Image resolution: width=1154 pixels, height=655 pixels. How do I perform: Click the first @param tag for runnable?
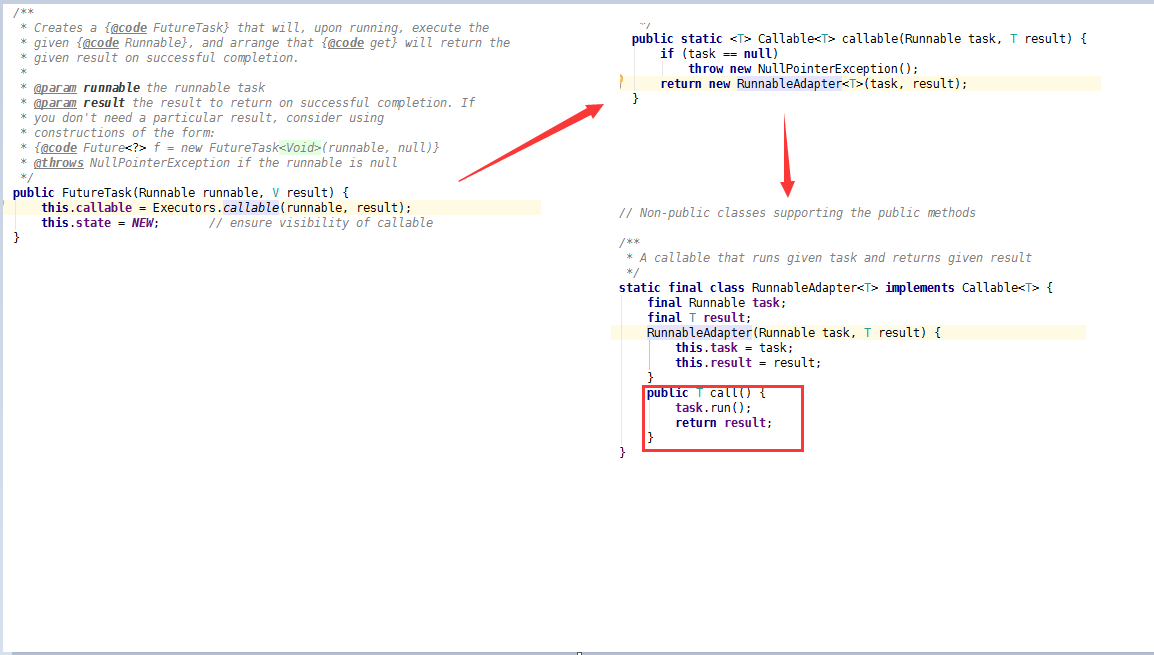point(55,88)
